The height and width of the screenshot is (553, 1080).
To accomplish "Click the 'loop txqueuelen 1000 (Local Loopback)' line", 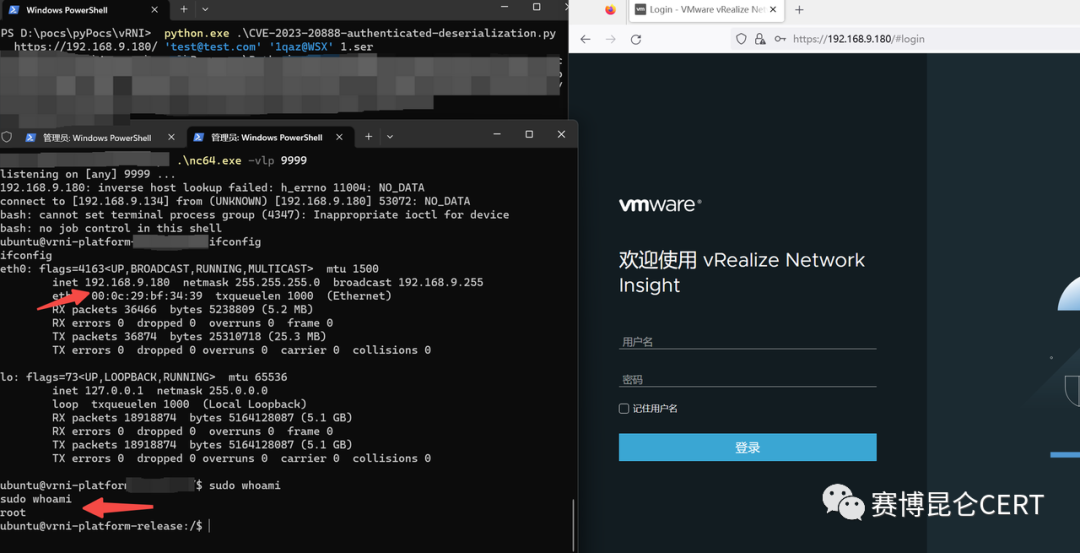I will click(x=179, y=404).
